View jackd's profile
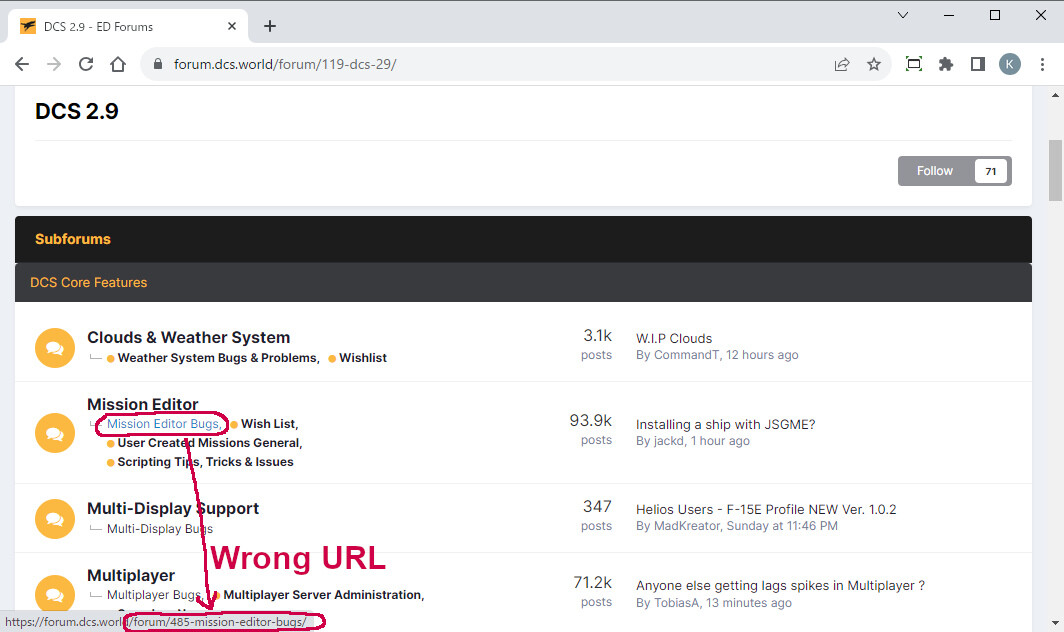The image size is (1064, 632). tap(669, 441)
